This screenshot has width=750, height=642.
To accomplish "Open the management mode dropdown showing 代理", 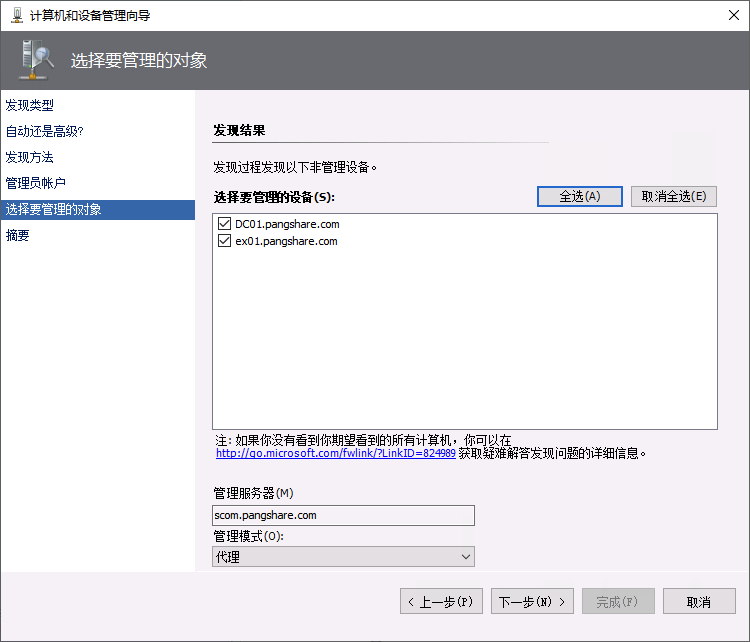I will [x=343, y=557].
